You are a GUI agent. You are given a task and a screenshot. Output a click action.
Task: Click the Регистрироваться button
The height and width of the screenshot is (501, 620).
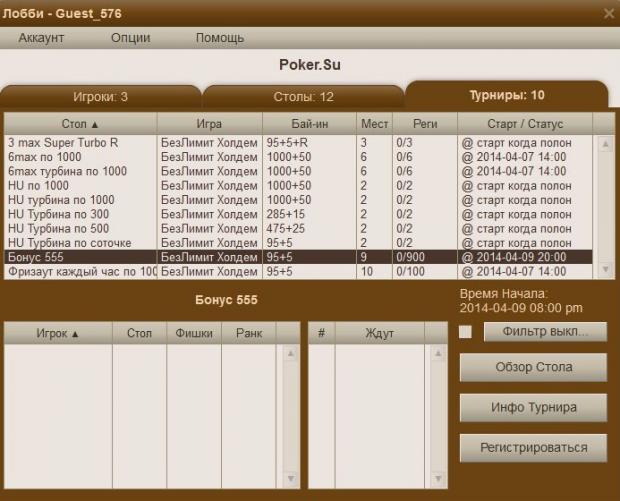[x=533, y=448]
